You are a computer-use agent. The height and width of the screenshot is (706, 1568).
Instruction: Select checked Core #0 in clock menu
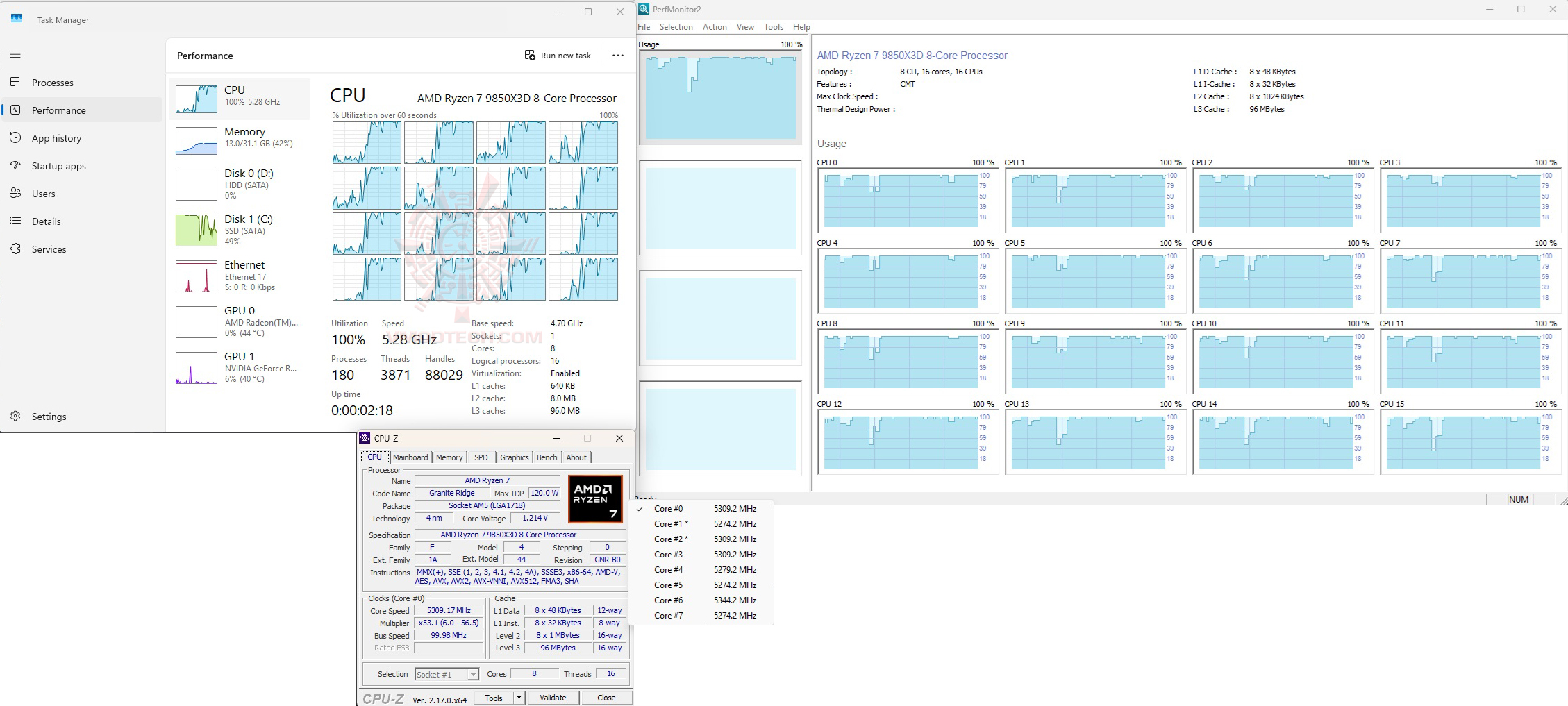coord(701,509)
